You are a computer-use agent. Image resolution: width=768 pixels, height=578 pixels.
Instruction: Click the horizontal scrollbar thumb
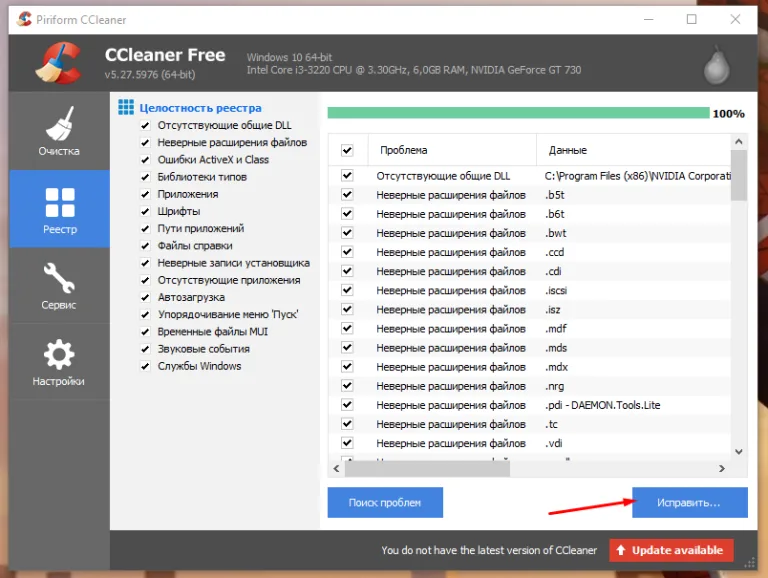(427, 469)
